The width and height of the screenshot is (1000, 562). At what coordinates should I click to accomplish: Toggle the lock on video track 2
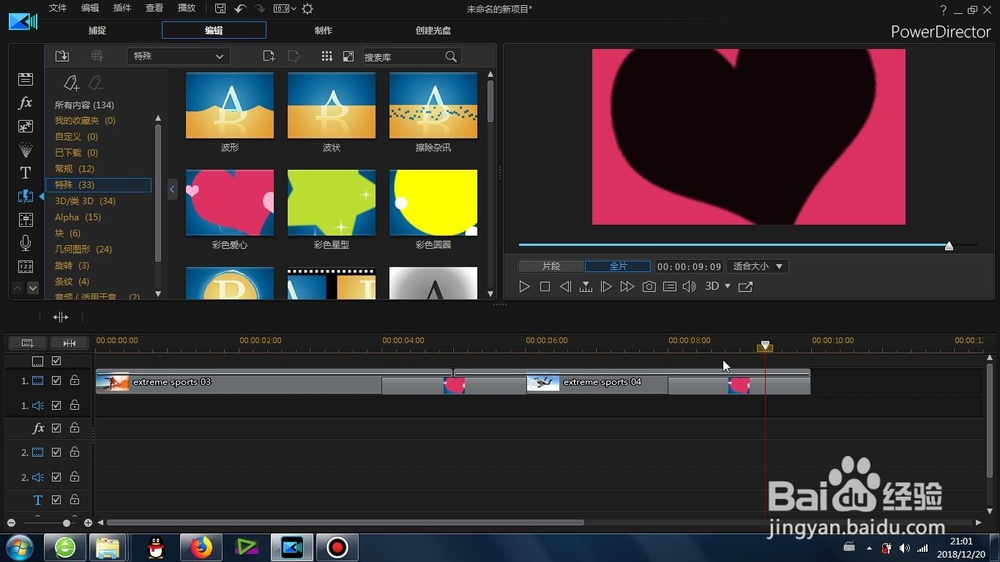75,452
